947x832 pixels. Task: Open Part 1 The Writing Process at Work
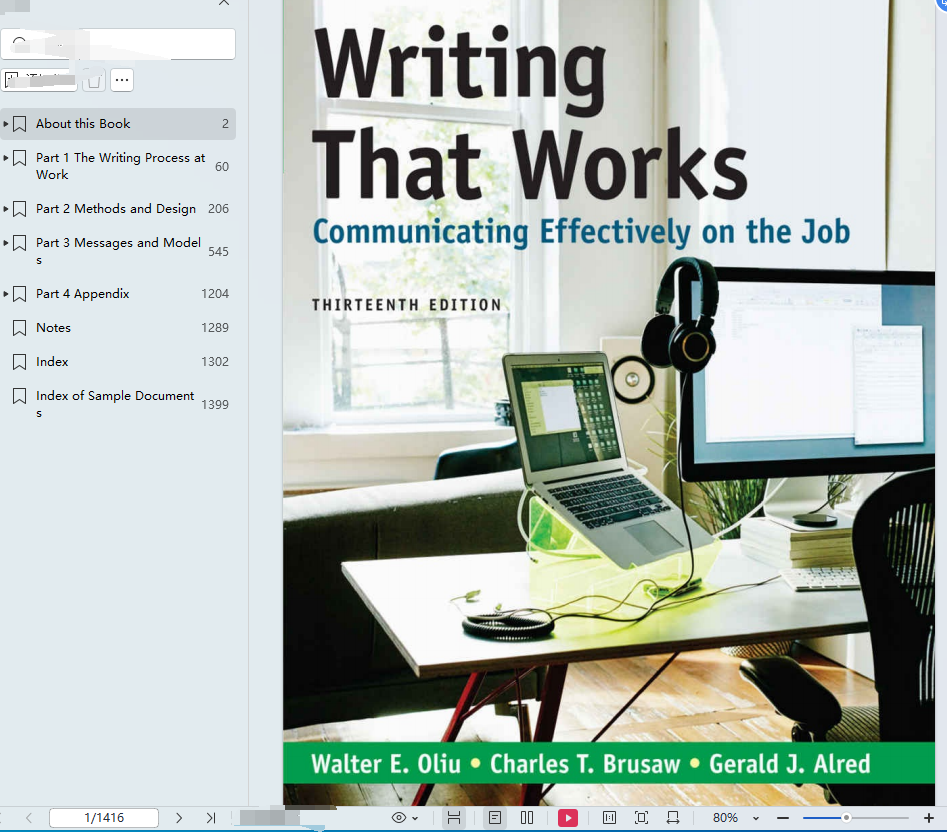(118, 166)
